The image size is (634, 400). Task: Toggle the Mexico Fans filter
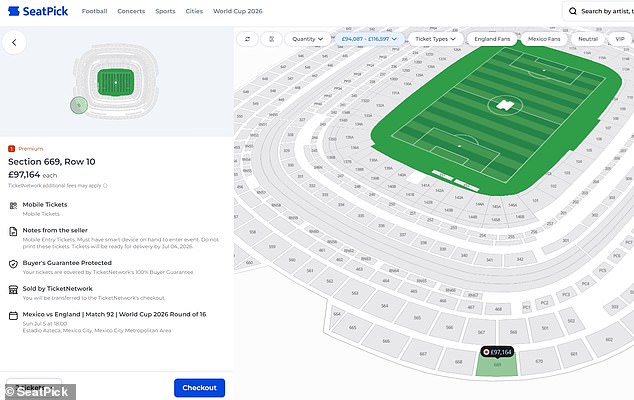(x=544, y=39)
